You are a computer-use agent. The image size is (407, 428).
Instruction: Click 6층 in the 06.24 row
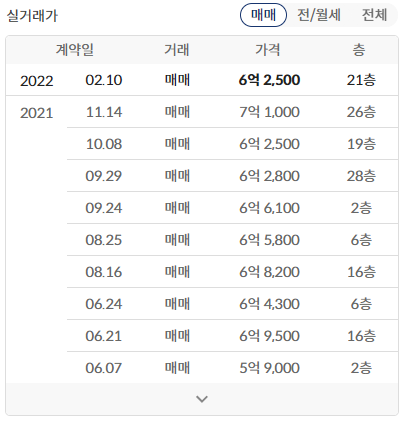[x=361, y=304]
